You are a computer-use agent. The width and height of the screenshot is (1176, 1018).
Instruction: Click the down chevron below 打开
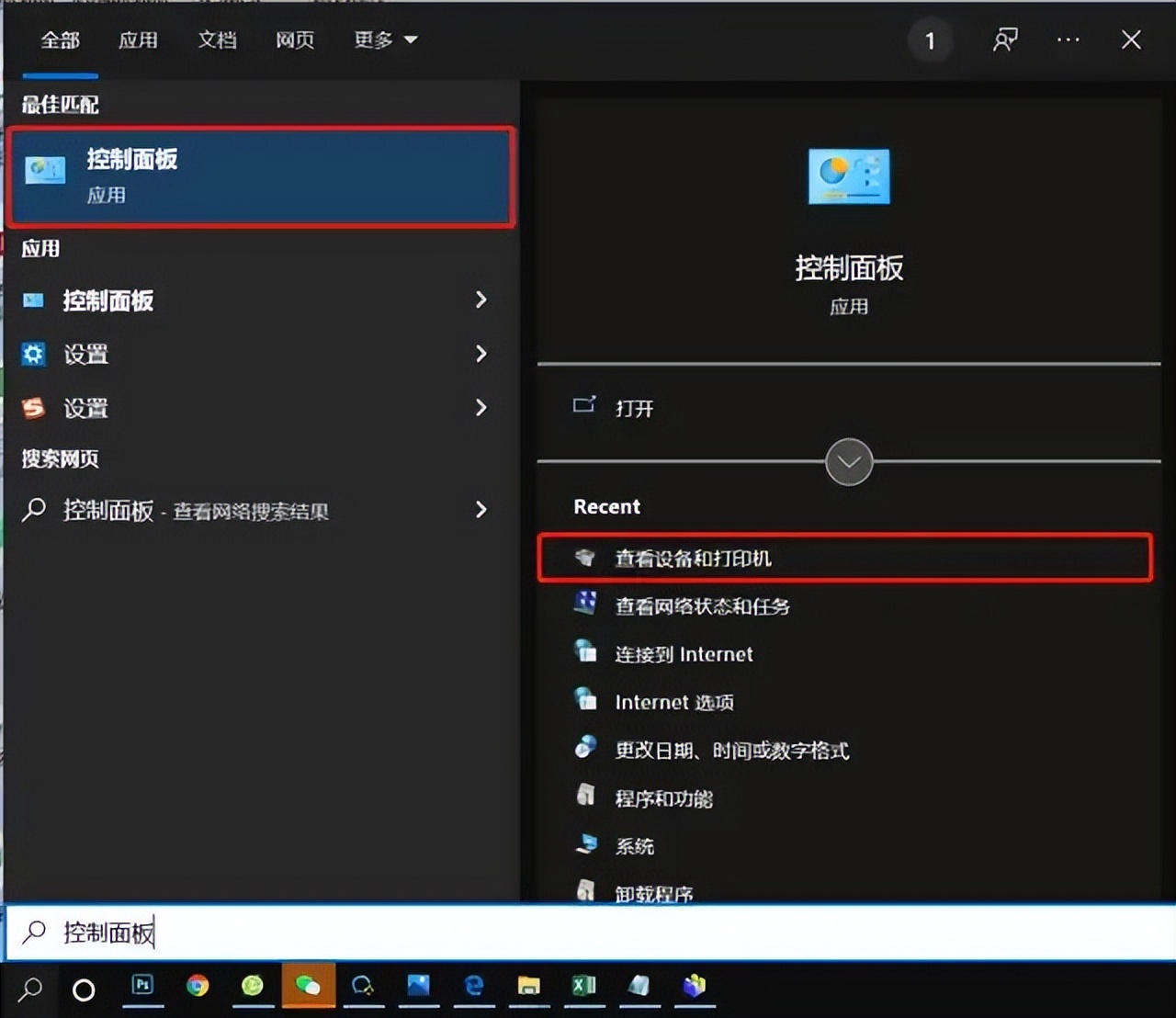(x=847, y=462)
